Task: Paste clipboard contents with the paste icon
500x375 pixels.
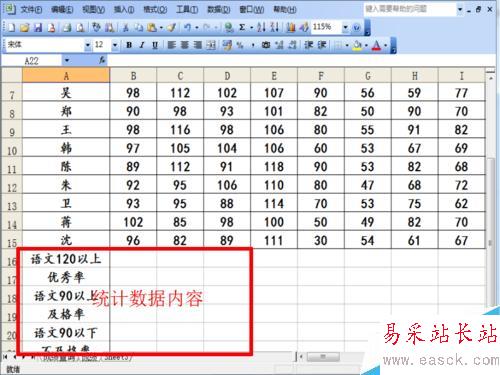Action: pyautogui.click(x=152, y=27)
